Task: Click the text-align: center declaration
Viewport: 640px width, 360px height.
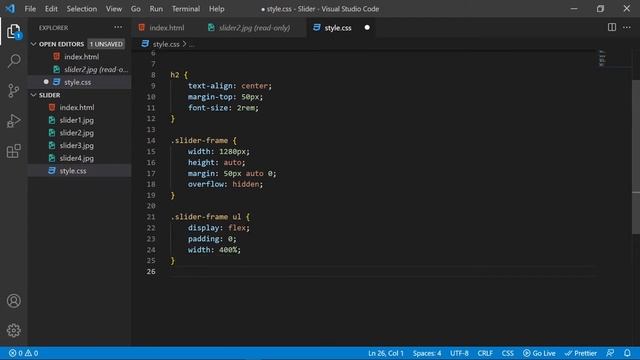Action: click(x=230, y=86)
